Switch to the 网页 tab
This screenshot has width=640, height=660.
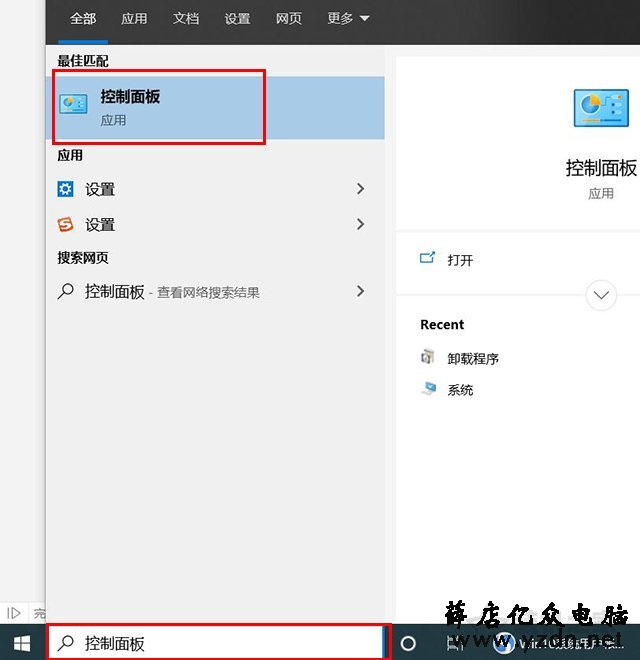click(289, 19)
